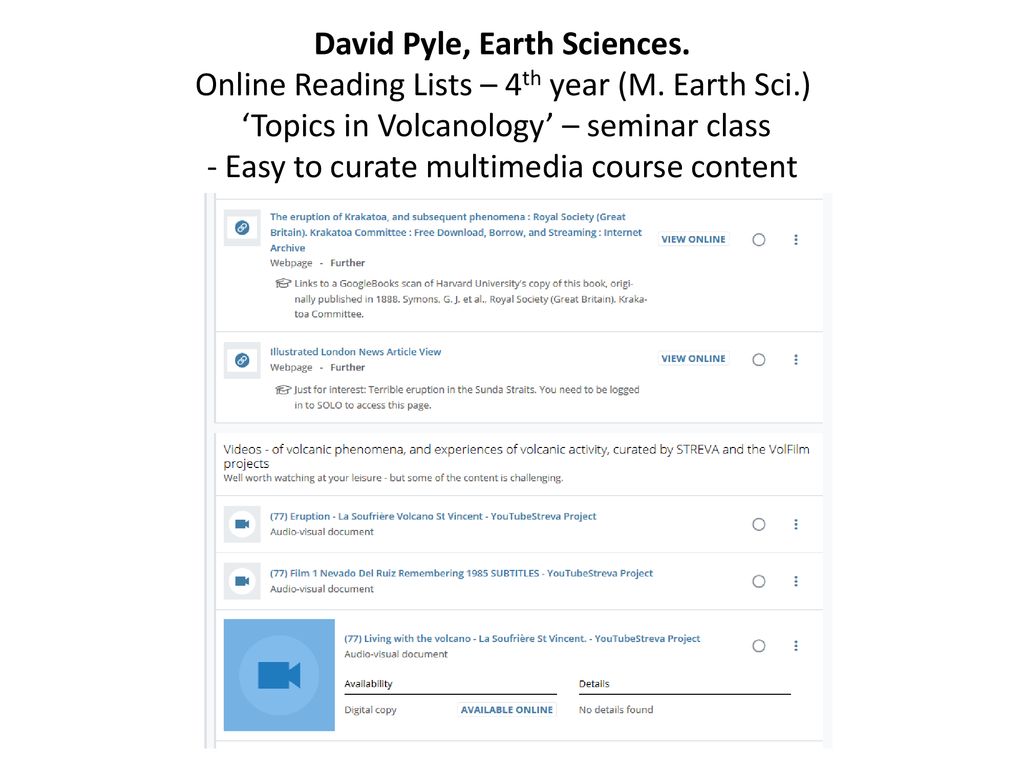Open three-dot menu for Illustrated London News item
This screenshot has height=768, width=1024.
coord(795,360)
